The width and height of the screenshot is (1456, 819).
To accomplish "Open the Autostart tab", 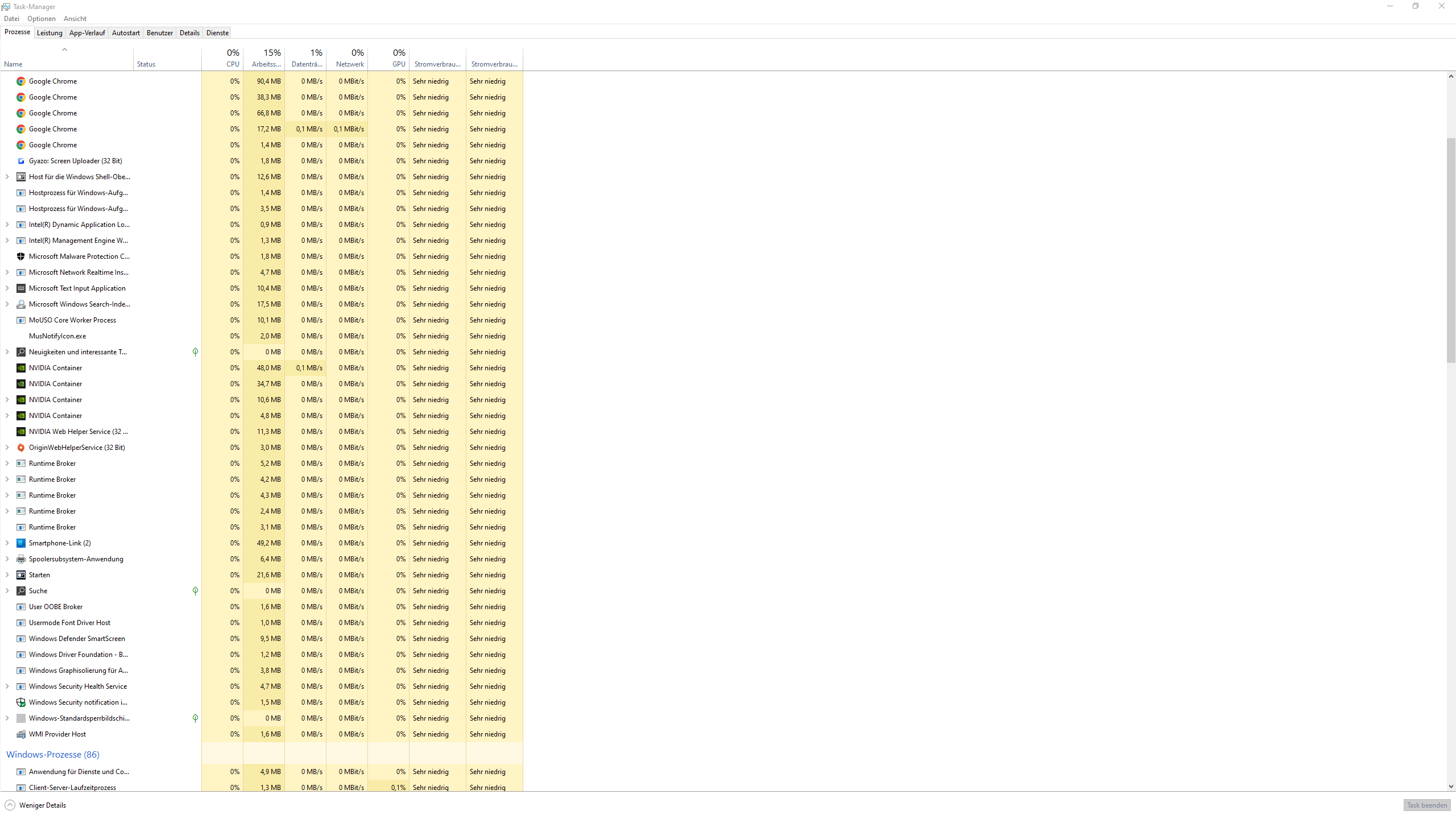I will 126,33.
